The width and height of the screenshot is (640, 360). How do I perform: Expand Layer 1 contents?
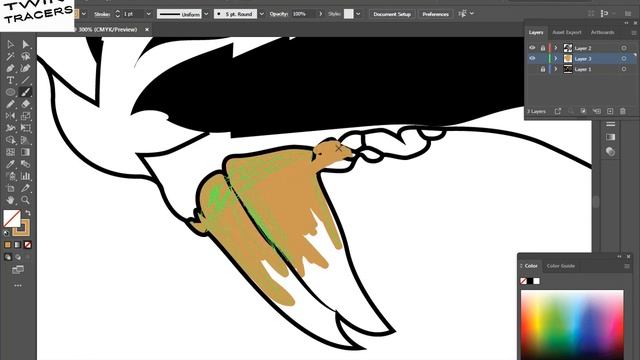556,69
